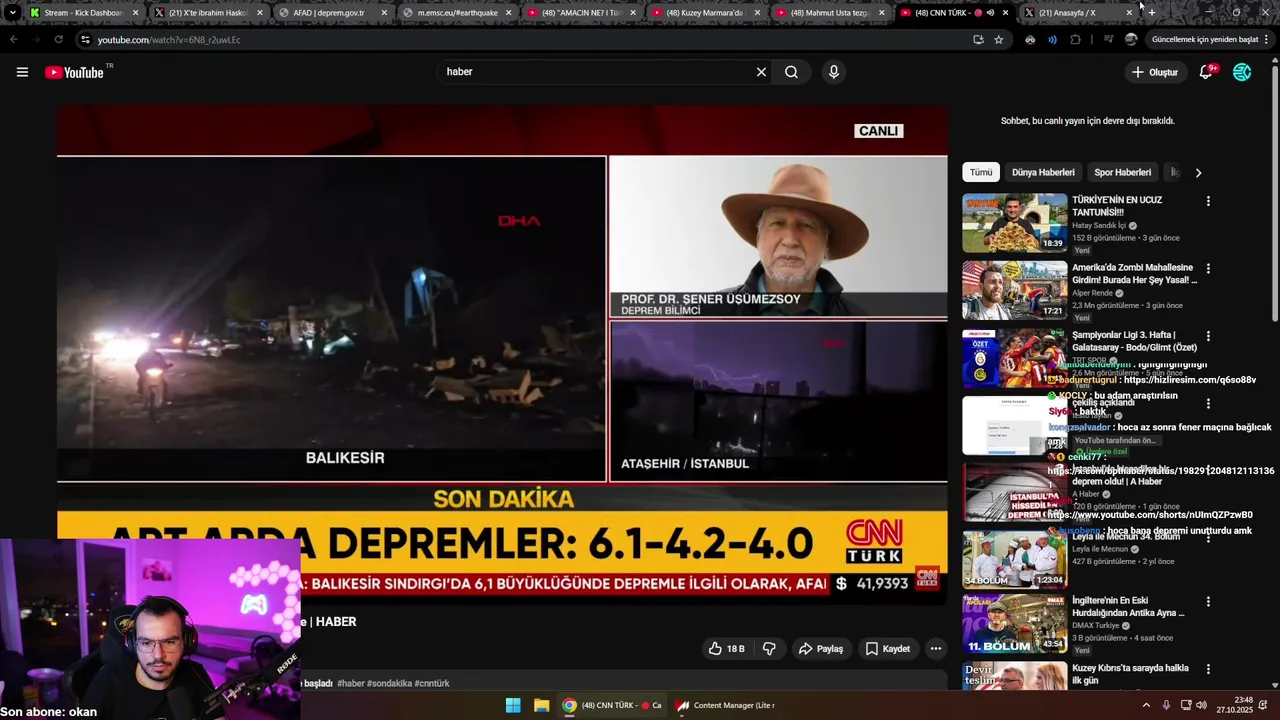
Task: Open options for TÜRKİYE'NİN EN UCUZ TANTUNİSİ video
Action: point(1208,201)
